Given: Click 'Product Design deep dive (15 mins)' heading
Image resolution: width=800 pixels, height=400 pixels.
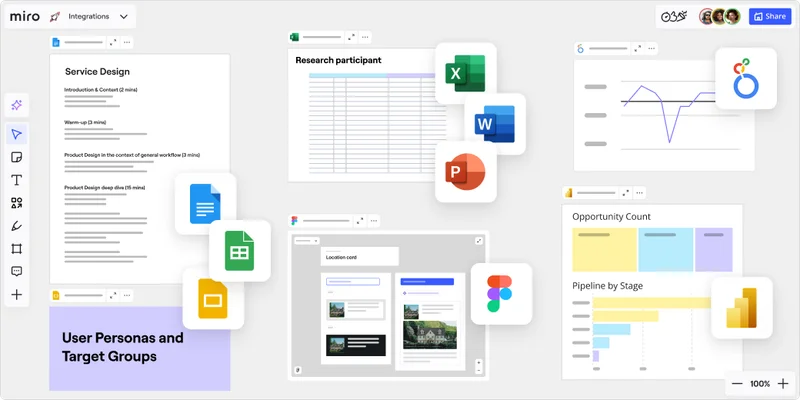Looking at the screenshot, I should click(x=105, y=188).
